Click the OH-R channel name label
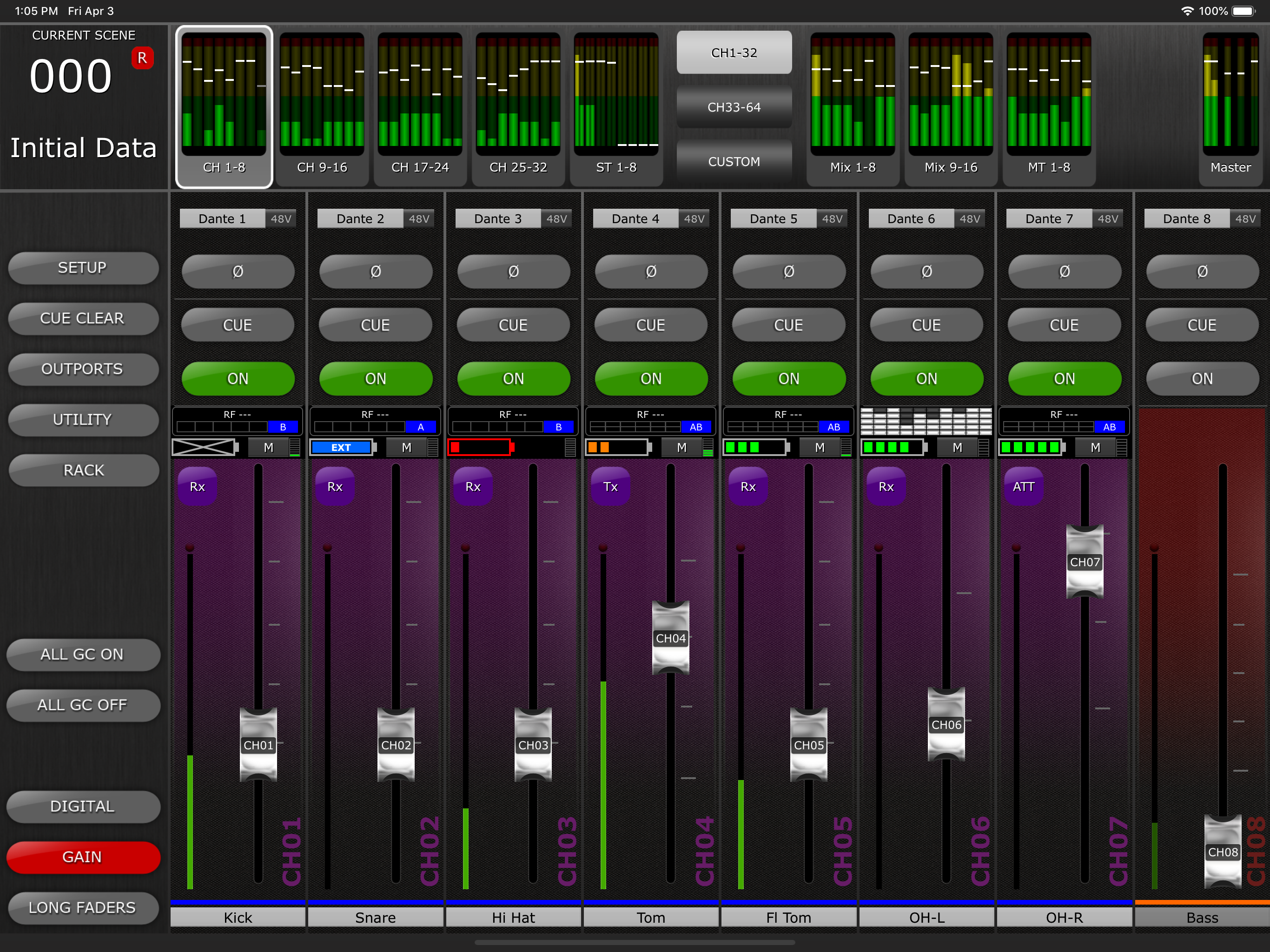 point(1065,918)
